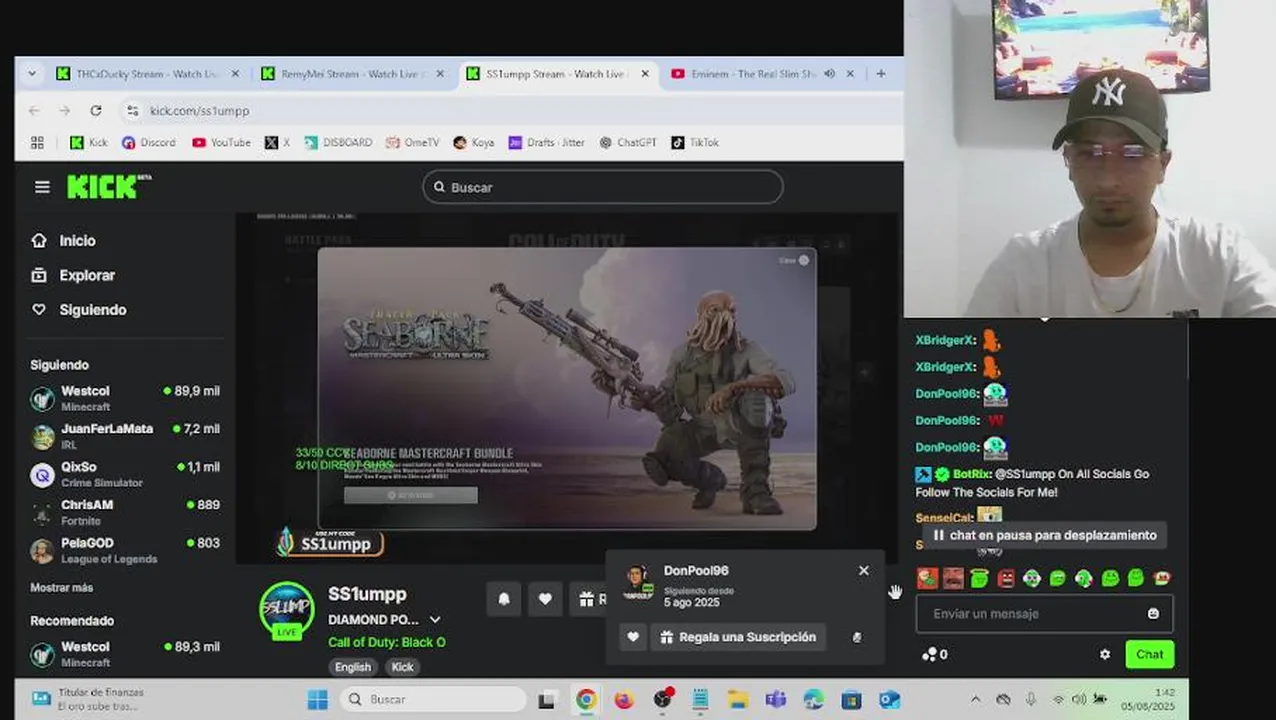Open the Discord bookmark
This screenshot has width=1276, height=720.
pos(148,143)
